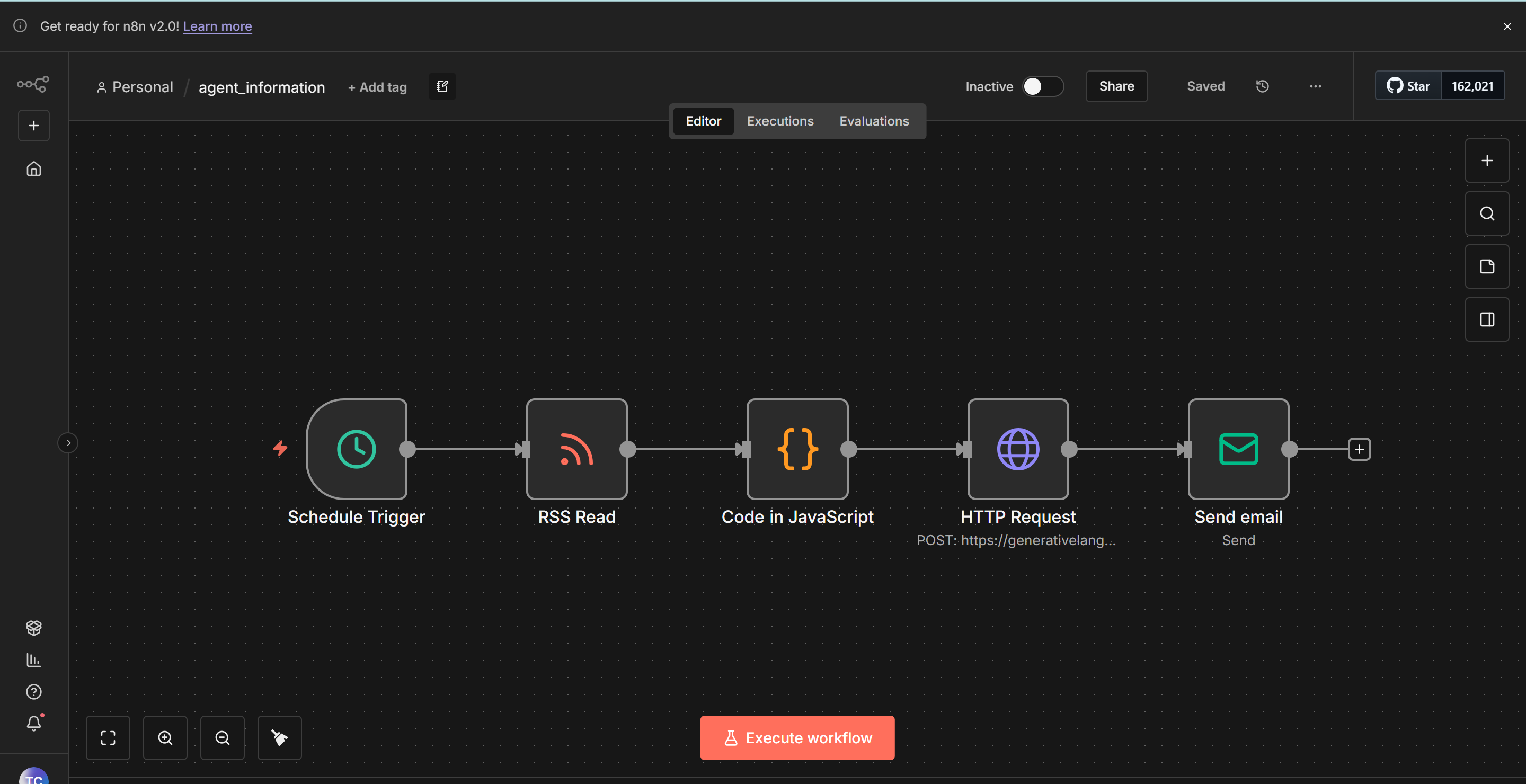Viewport: 1526px width, 784px height.
Task: Click the Send email envelope node
Action: coord(1238,449)
